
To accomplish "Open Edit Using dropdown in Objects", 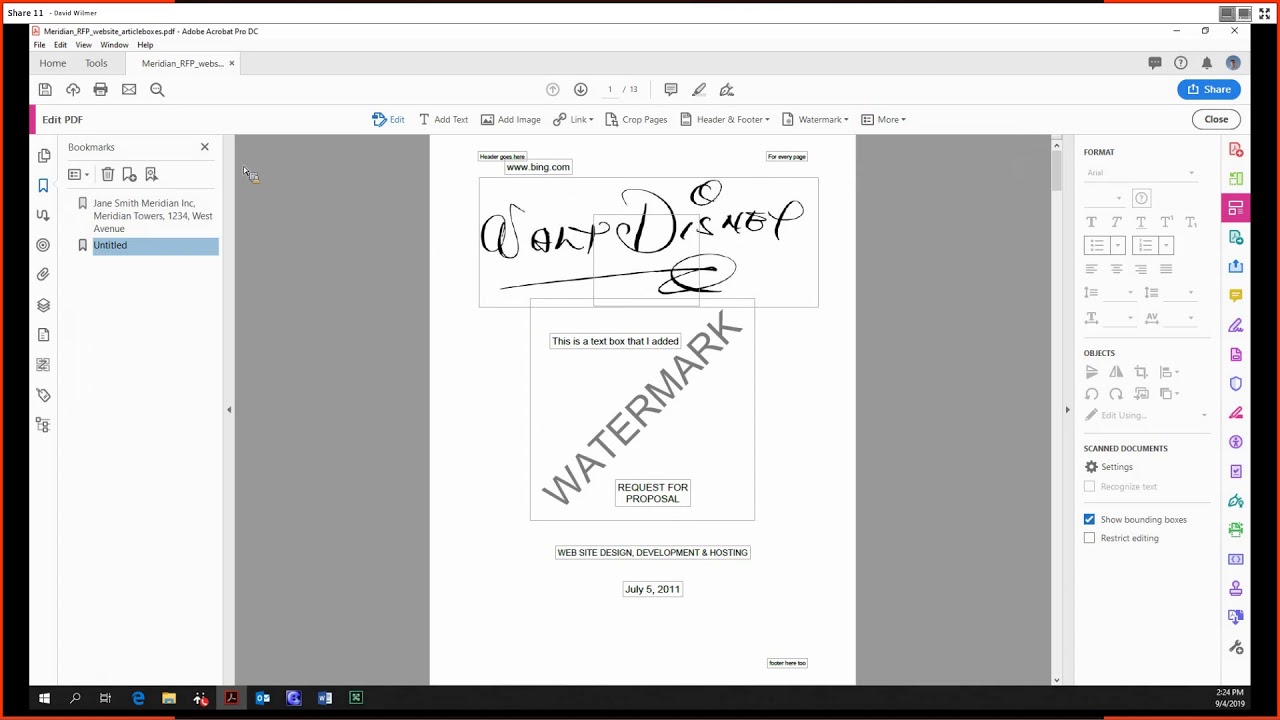I will [x=1146, y=415].
